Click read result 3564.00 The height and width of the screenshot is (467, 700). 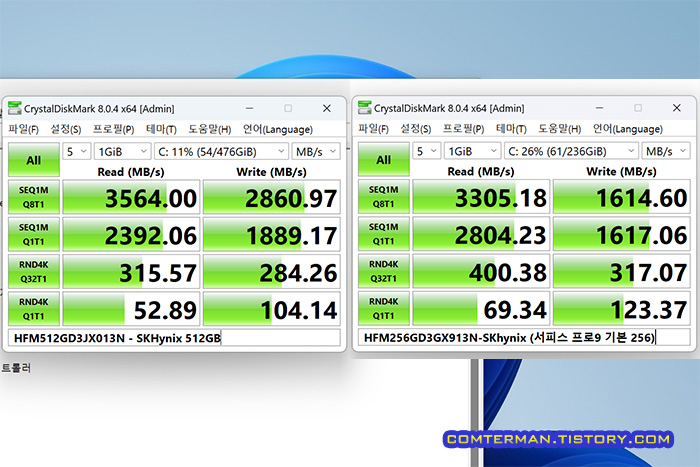131,197
